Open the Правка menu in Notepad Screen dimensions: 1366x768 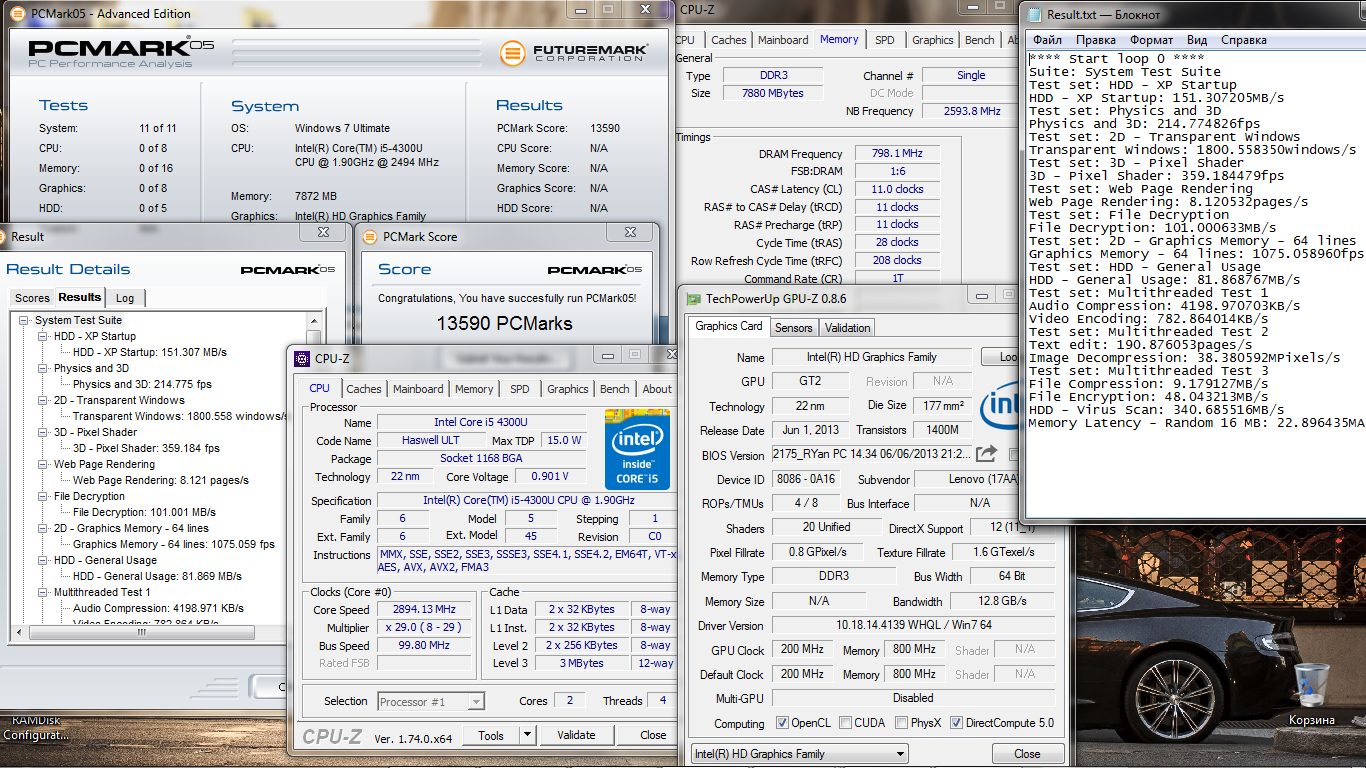1096,40
